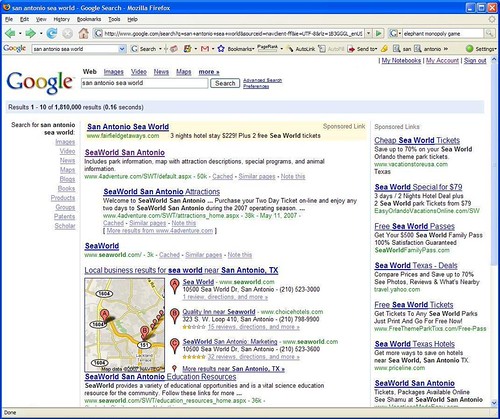Click the Google page Search button
This screenshot has width=500, height=419.
225,83
